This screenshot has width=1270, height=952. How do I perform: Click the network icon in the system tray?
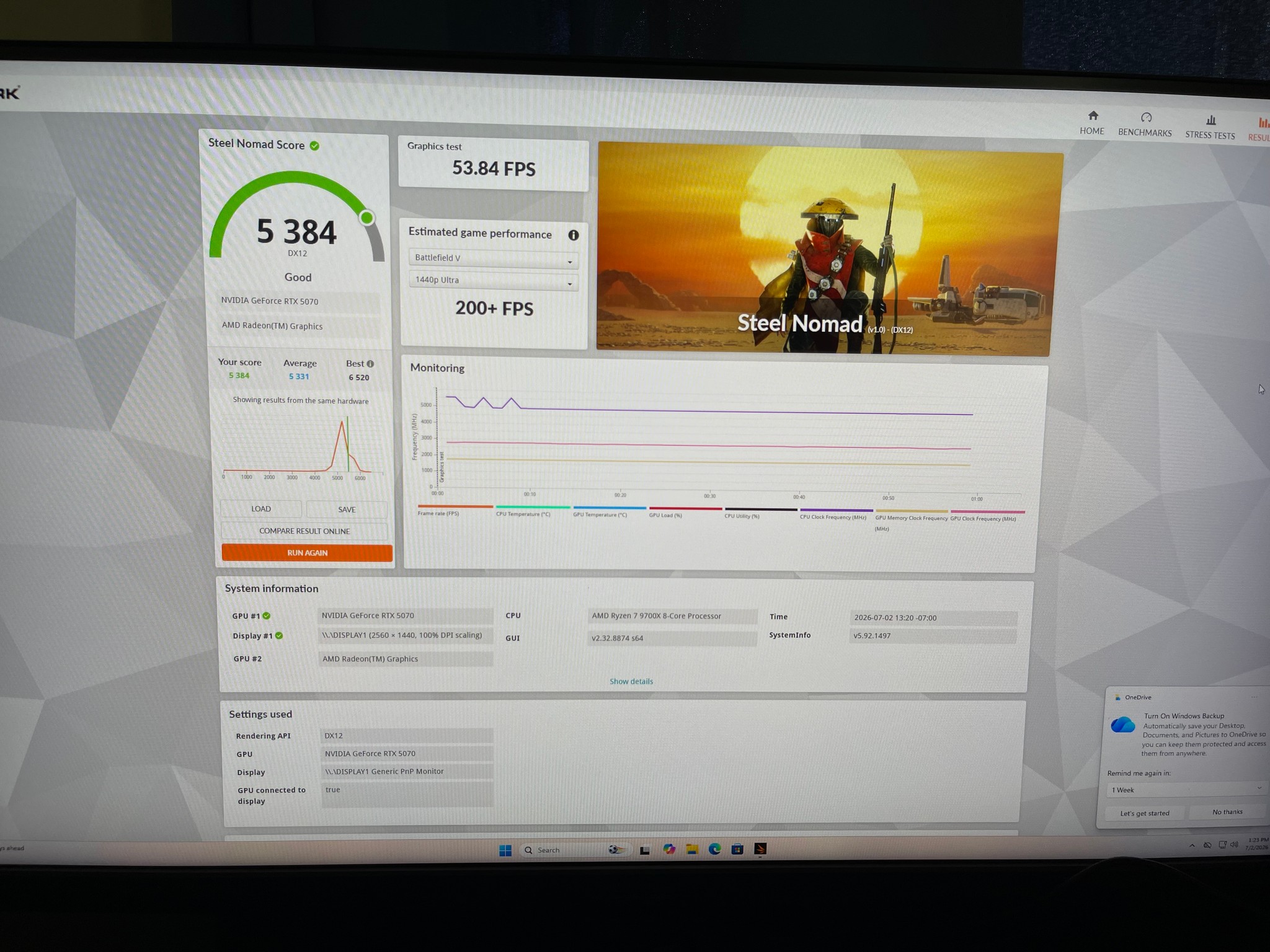point(1222,845)
